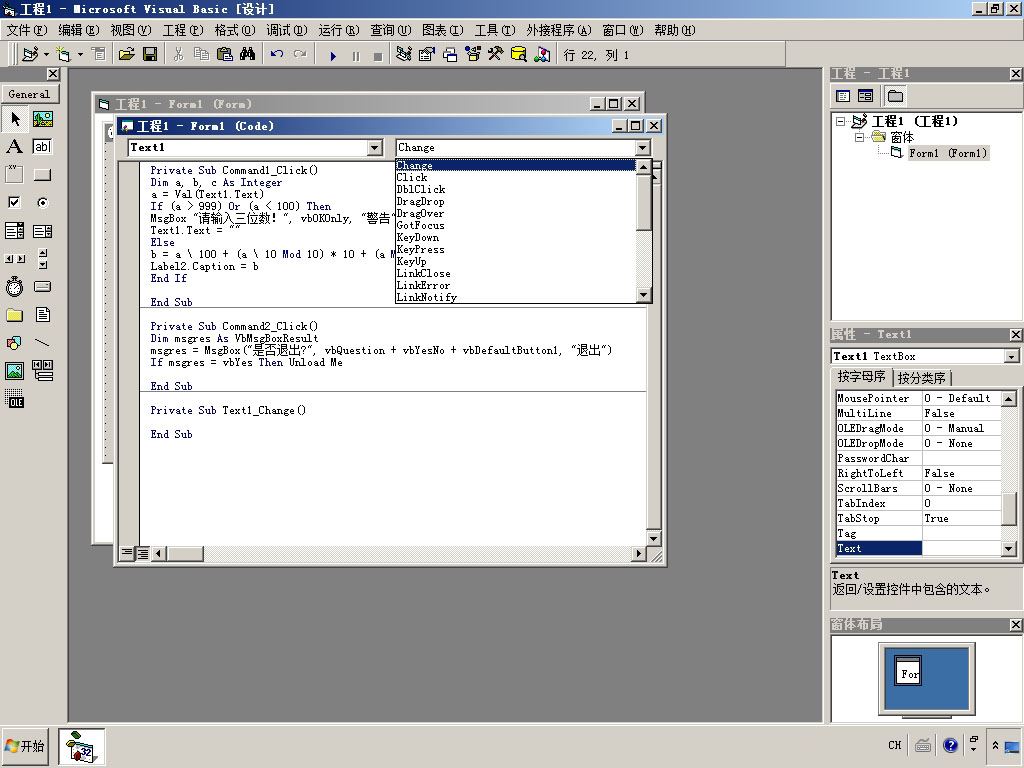Click the Open Project toolbar icon
This screenshot has height=768, width=1024.
[127, 54]
